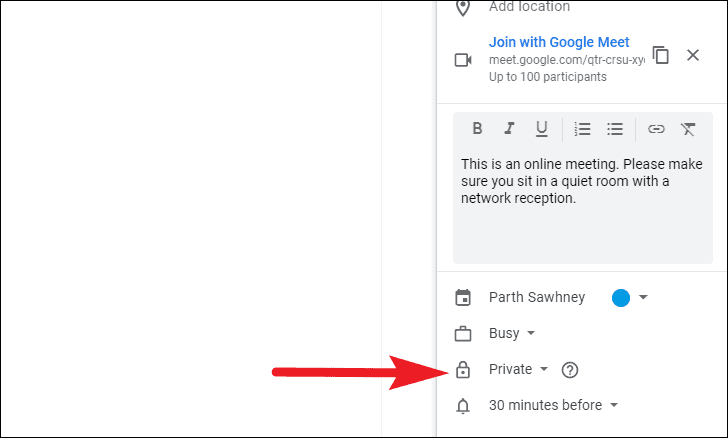Toggle underline formatting in description
This screenshot has height=438, width=728.
coord(541,129)
